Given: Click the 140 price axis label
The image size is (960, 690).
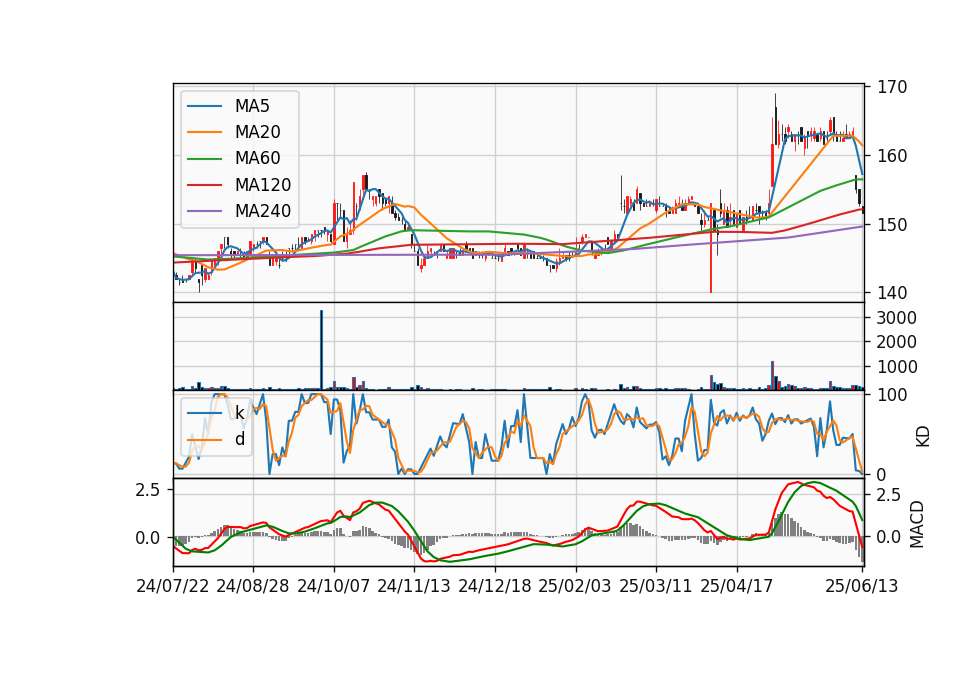Looking at the screenshot, I should (892, 293).
